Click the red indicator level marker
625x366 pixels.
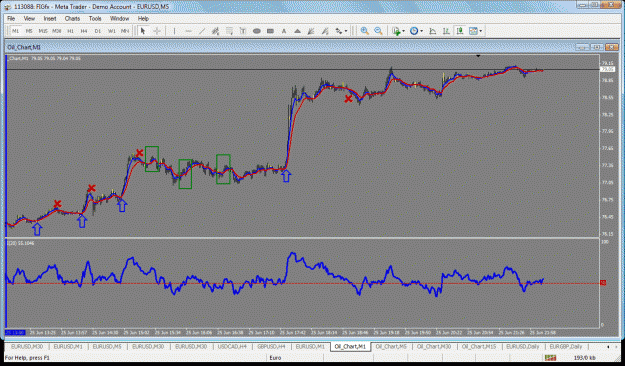point(603,283)
